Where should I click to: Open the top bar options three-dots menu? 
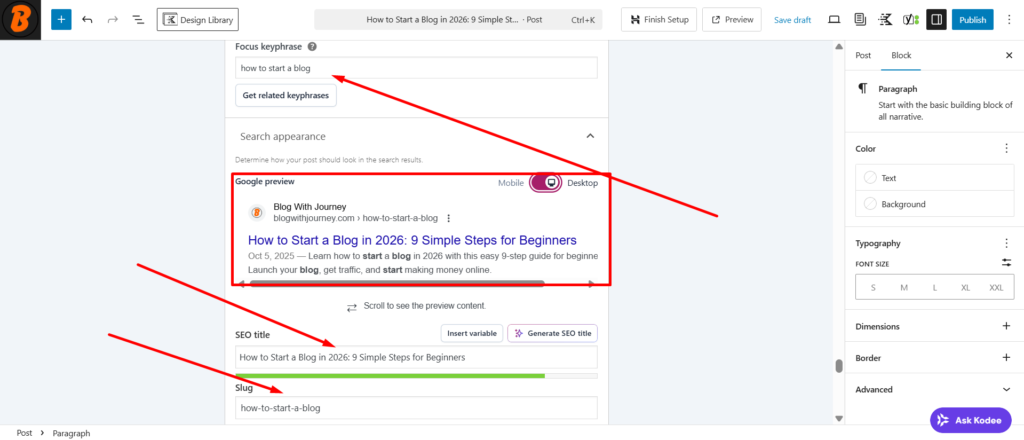(x=1010, y=20)
